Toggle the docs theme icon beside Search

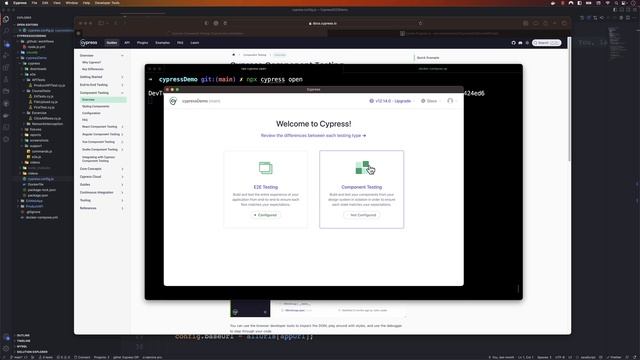(x=527, y=43)
